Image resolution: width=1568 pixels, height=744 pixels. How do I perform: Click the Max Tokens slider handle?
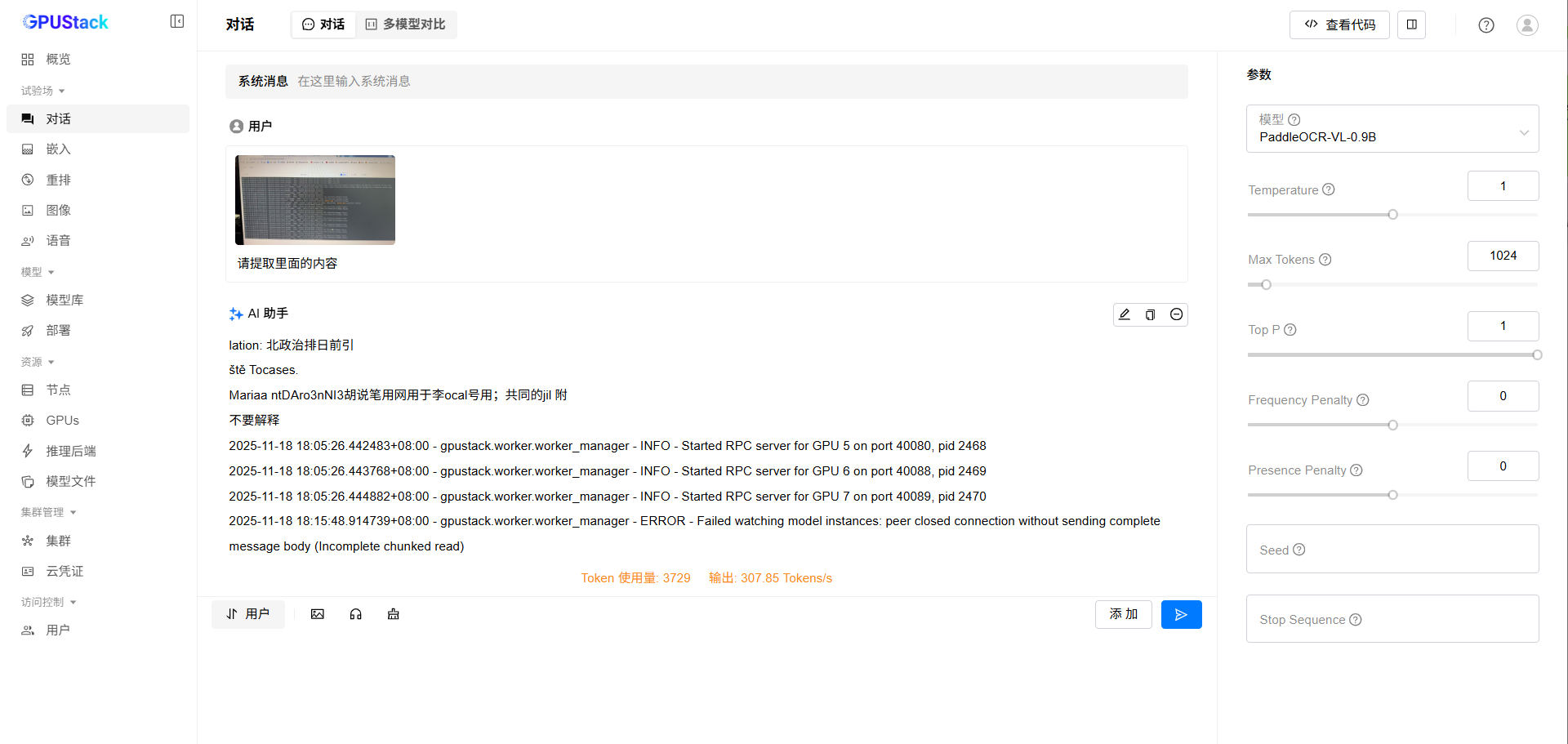(1267, 285)
